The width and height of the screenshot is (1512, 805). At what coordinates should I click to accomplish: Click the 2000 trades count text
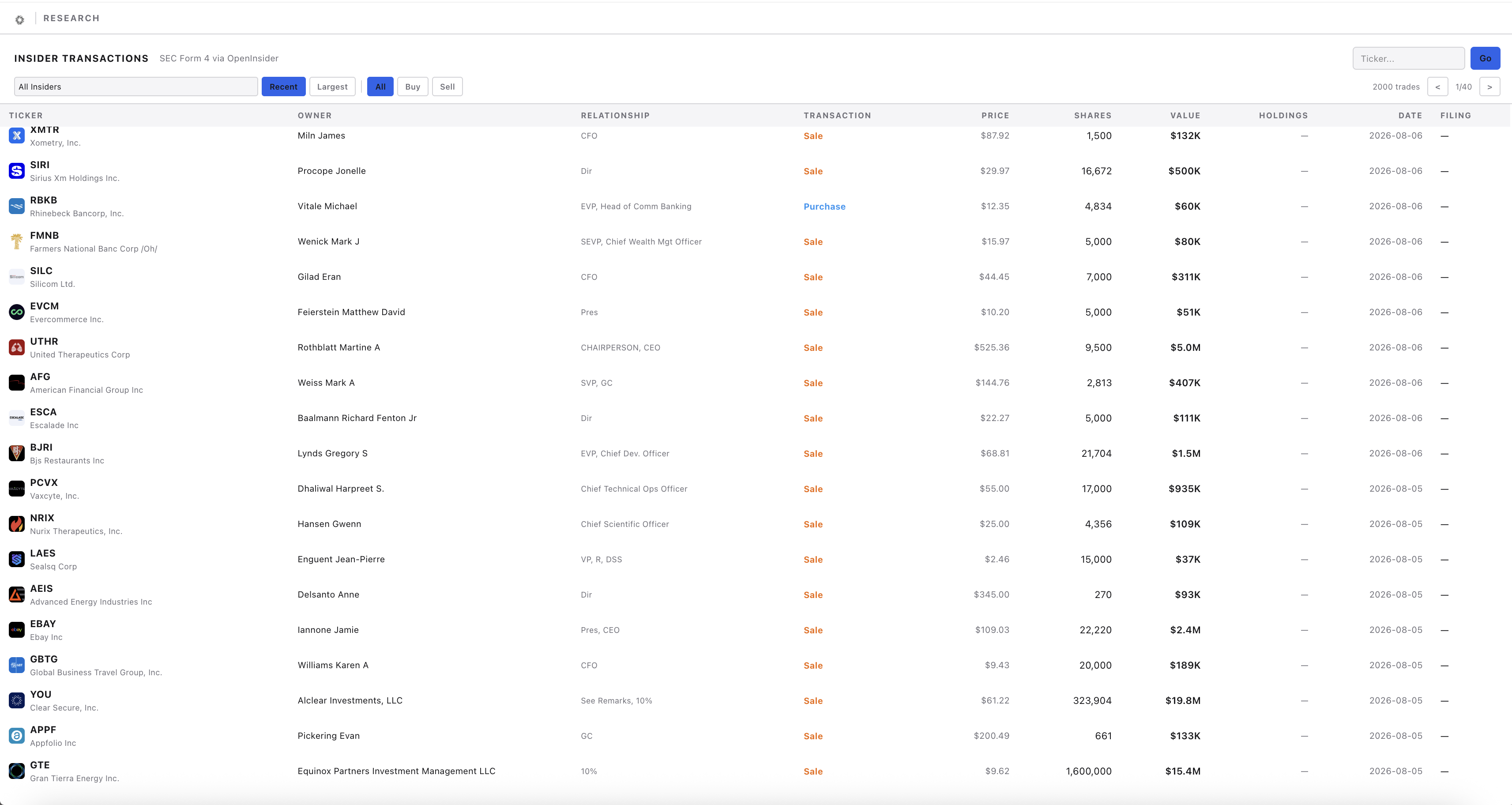[1396, 87]
